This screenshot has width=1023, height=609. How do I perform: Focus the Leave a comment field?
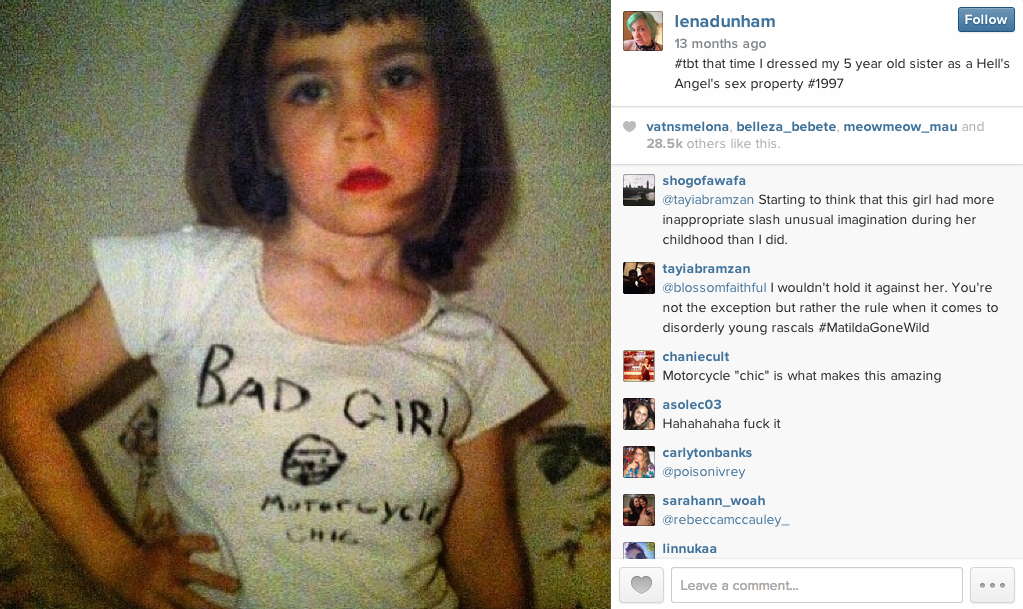pyautogui.click(x=817, y=585)
